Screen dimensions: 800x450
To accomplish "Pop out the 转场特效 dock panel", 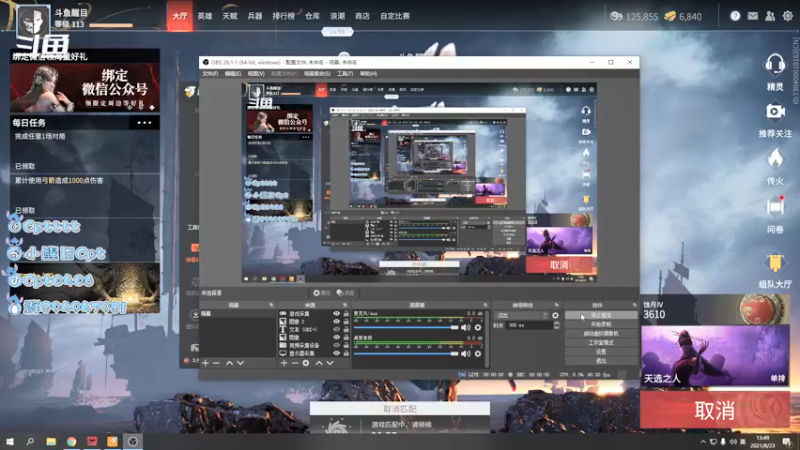I will [557, 305].
